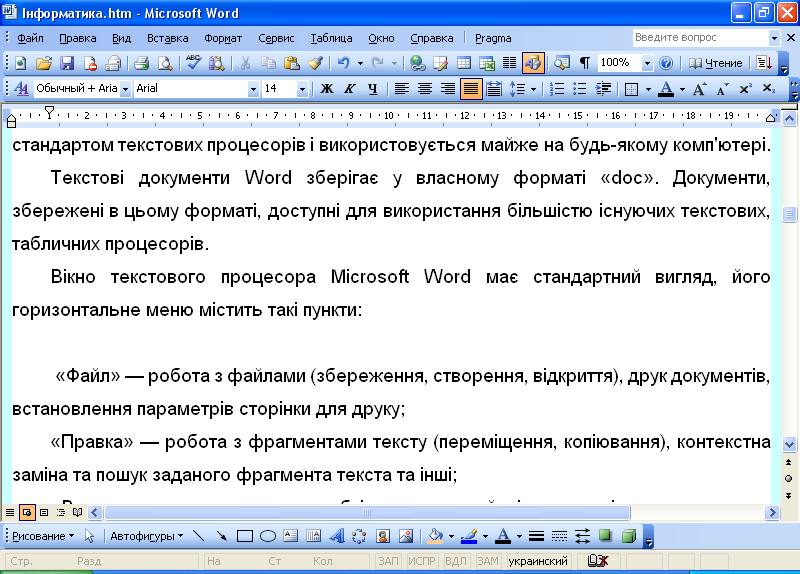
Task: Switch to Reading layout (Чтение)
Action: (716, 63)
